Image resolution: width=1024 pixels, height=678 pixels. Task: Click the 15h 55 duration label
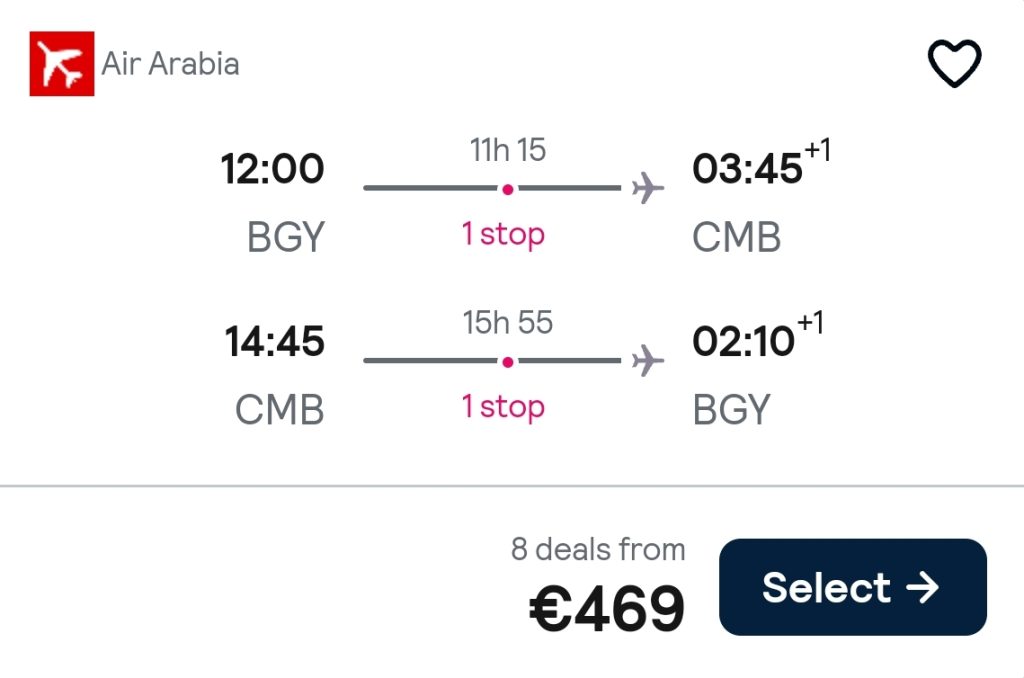(x=508, y=323)
